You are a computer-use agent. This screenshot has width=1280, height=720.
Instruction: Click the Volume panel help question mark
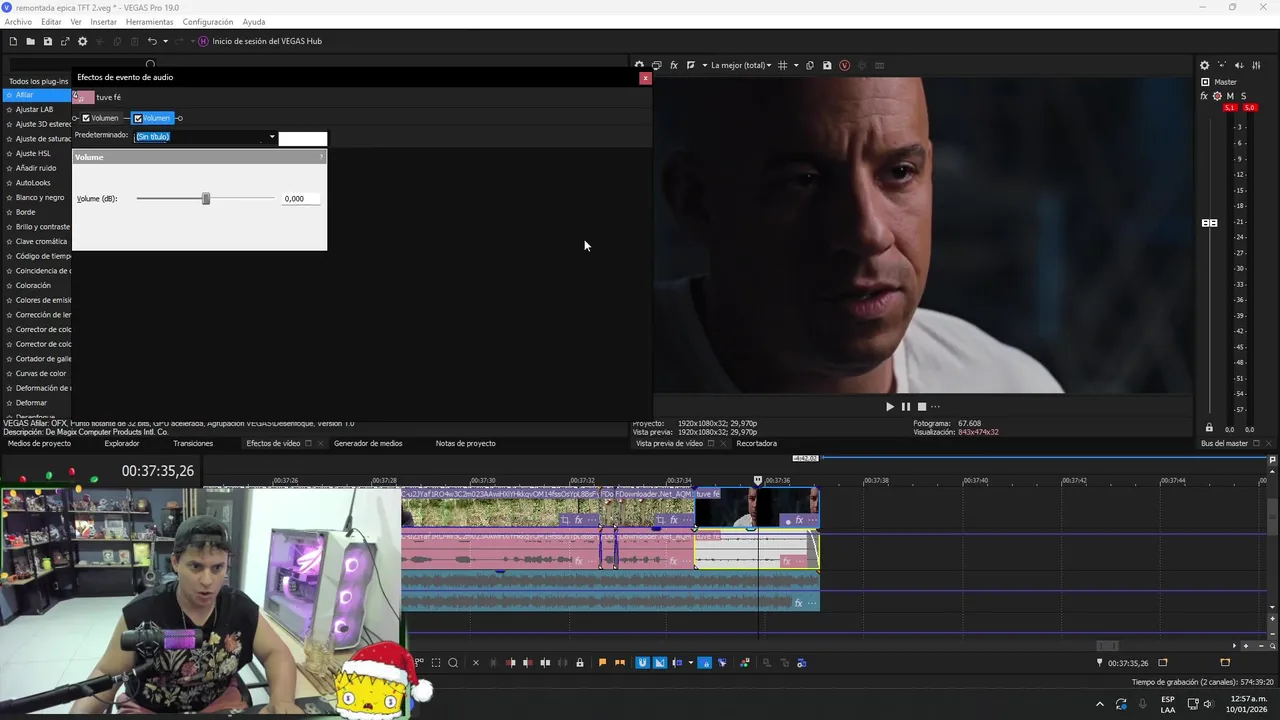click(x=321, y=157)
